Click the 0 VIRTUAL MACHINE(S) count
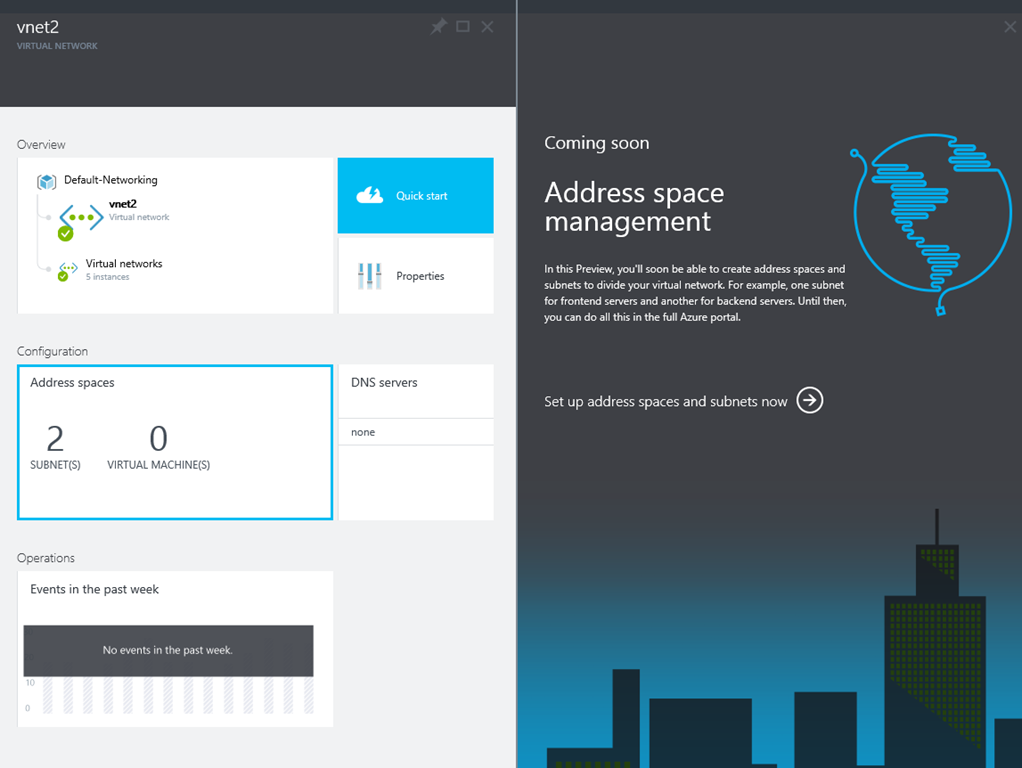 click(x=158, y=447)
